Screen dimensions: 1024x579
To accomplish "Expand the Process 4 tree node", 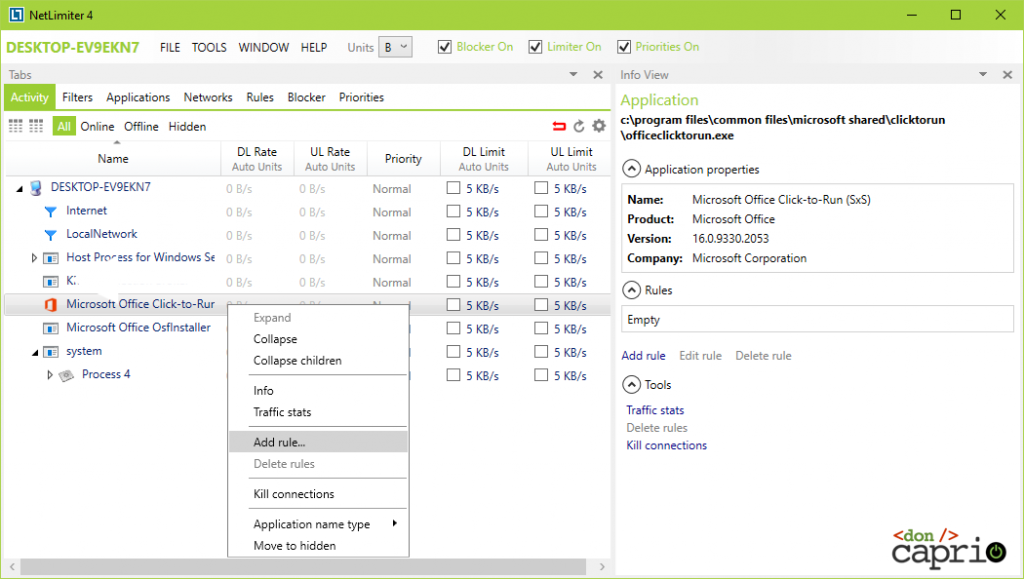I will pyautogui.click(x=50, y=375).
